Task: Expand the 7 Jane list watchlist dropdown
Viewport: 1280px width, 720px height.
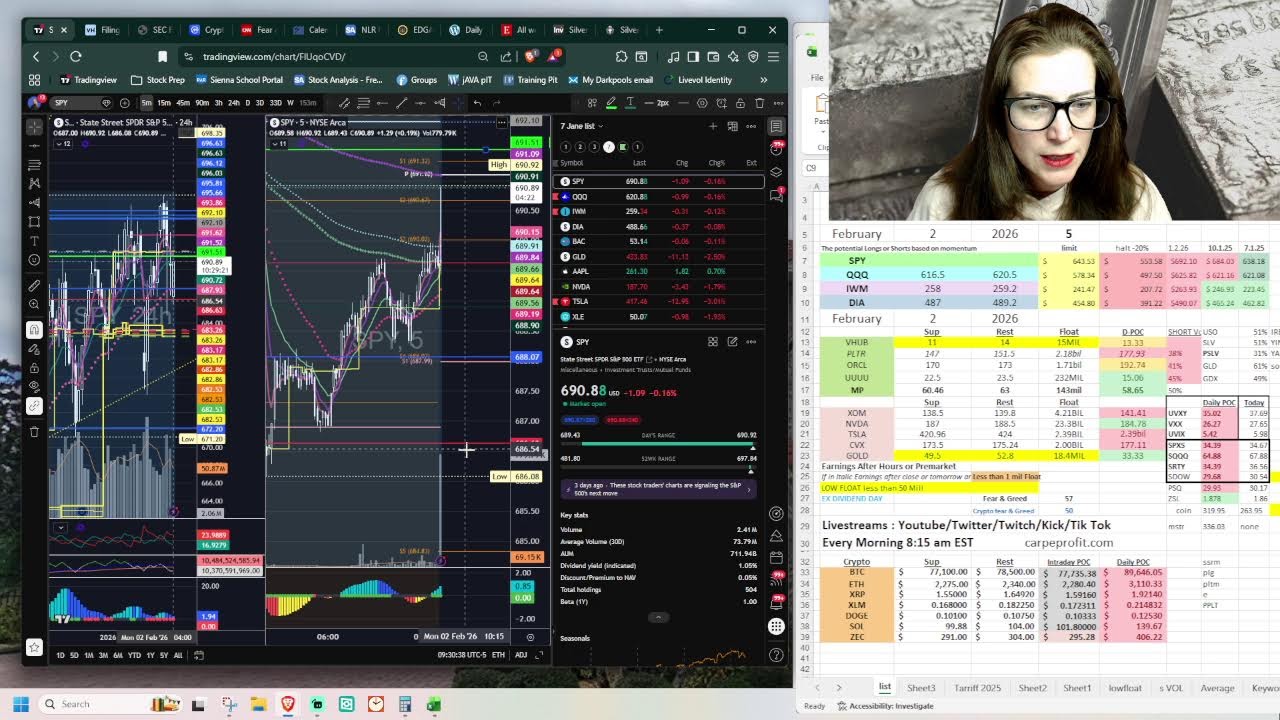Action: coord(582,126)
